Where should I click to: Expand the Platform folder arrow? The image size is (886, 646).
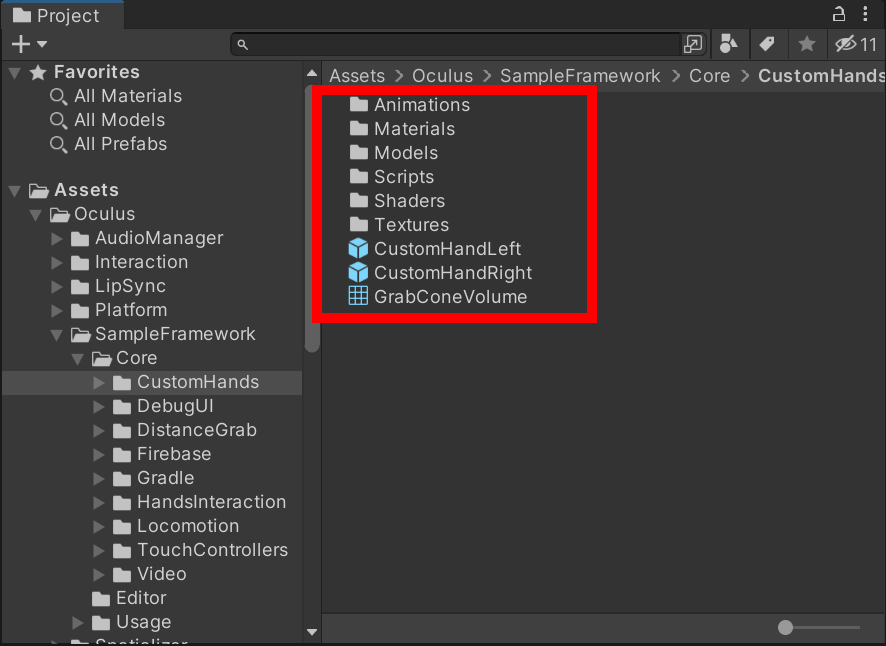57,311
